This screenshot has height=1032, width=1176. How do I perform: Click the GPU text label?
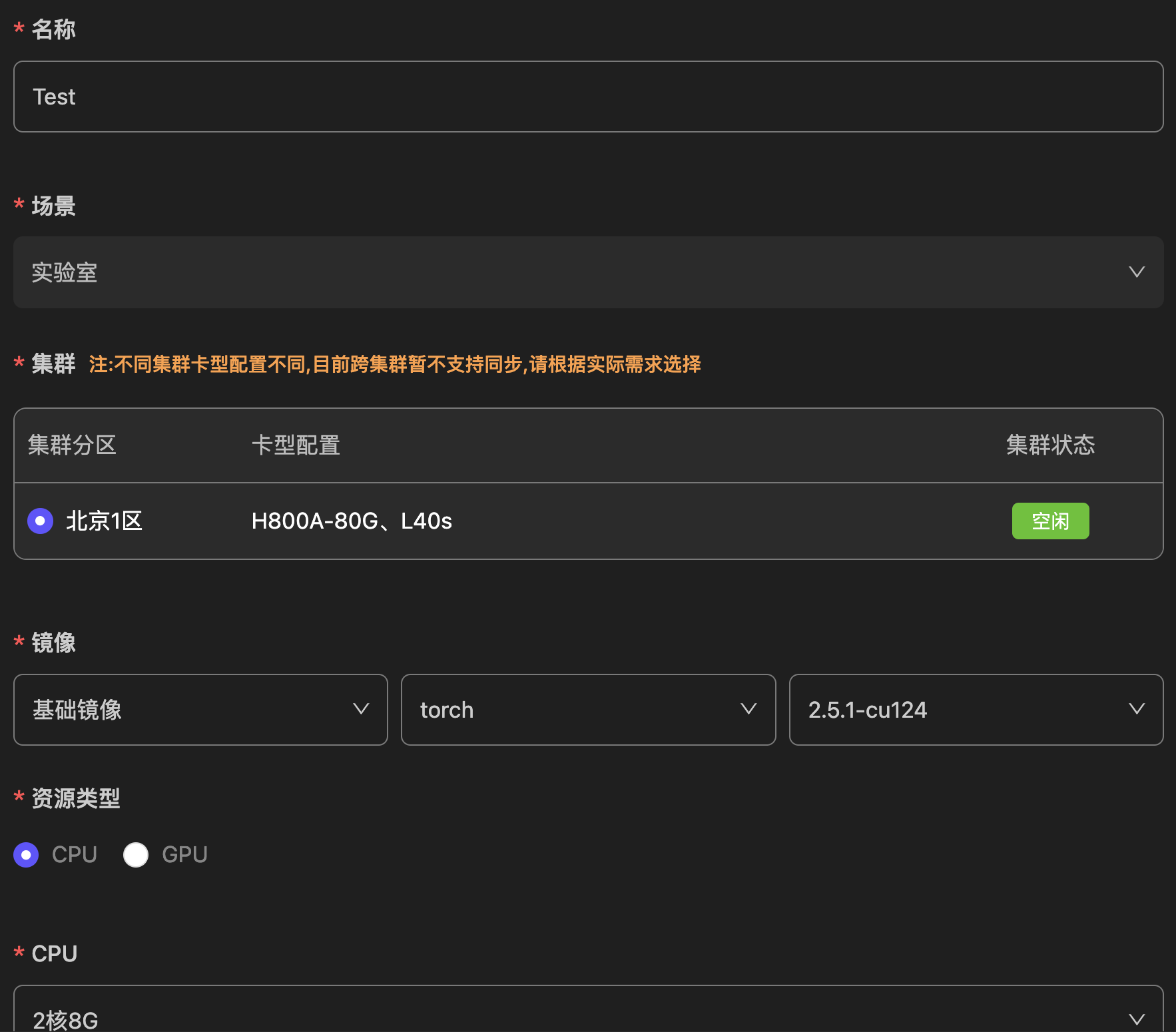(x=184, y=854)
